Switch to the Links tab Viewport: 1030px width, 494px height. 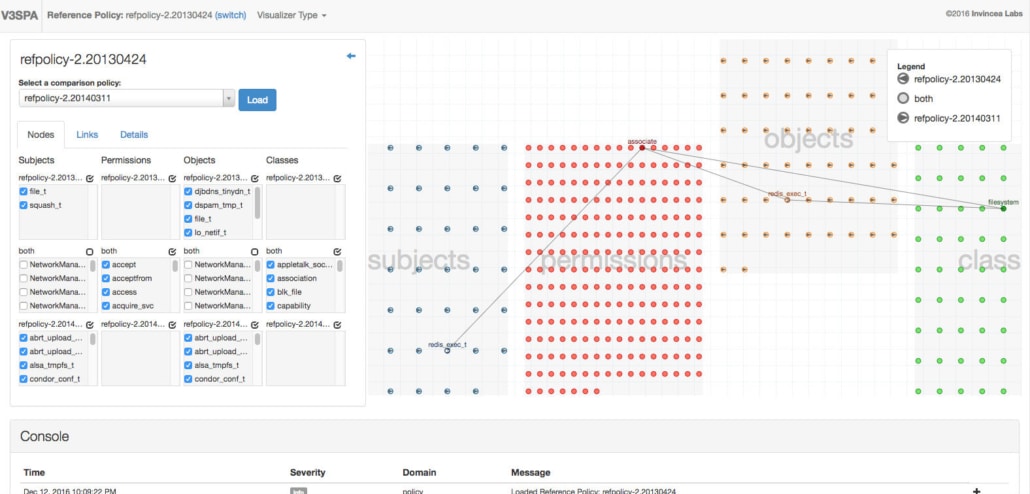[x=87, y=134]
